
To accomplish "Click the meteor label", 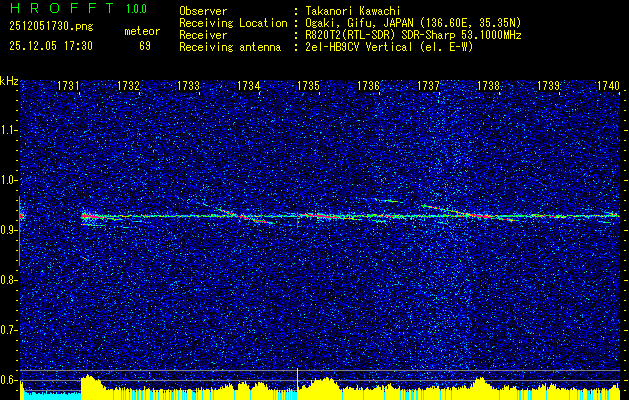I will click(x=142, y=31).
